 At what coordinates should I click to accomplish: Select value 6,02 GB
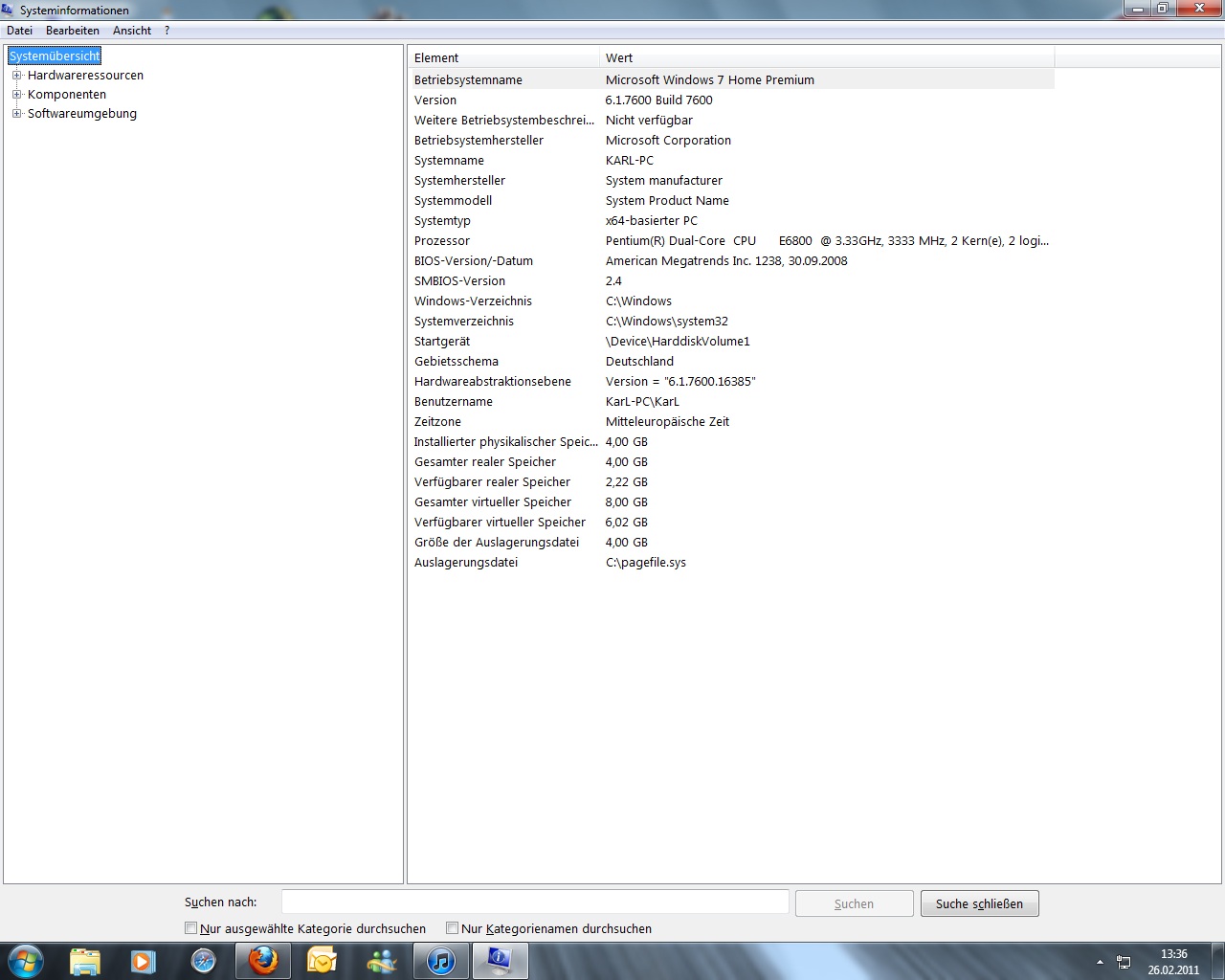pos(626,523)
